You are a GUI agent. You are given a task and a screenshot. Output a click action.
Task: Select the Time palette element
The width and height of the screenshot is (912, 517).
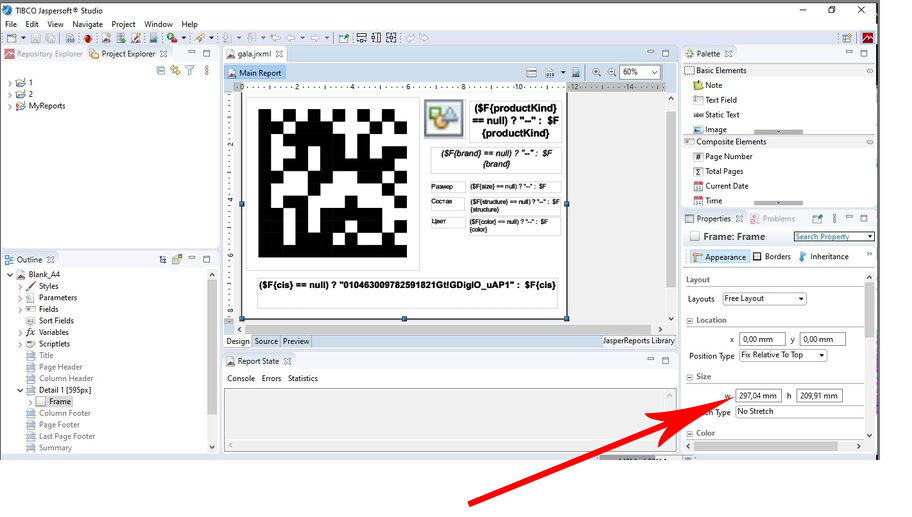tap(708, 201)
